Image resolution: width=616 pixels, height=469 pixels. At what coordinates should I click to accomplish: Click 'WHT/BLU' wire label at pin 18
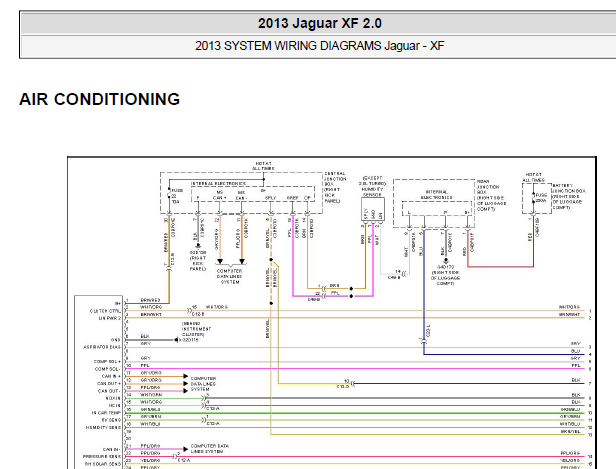(x=150, y=424)
